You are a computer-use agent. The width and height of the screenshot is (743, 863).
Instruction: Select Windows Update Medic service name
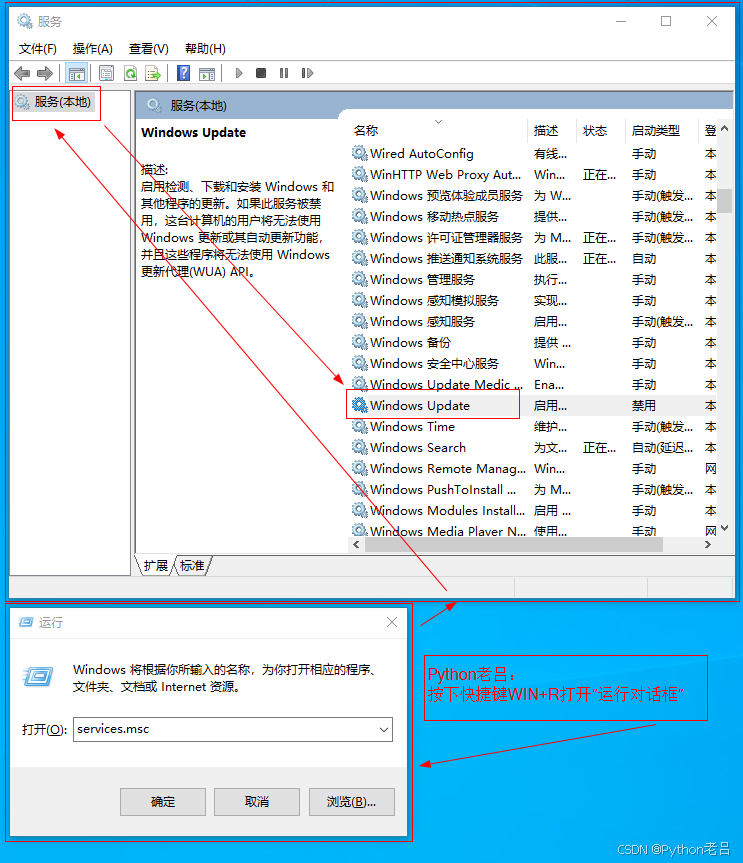446,384
